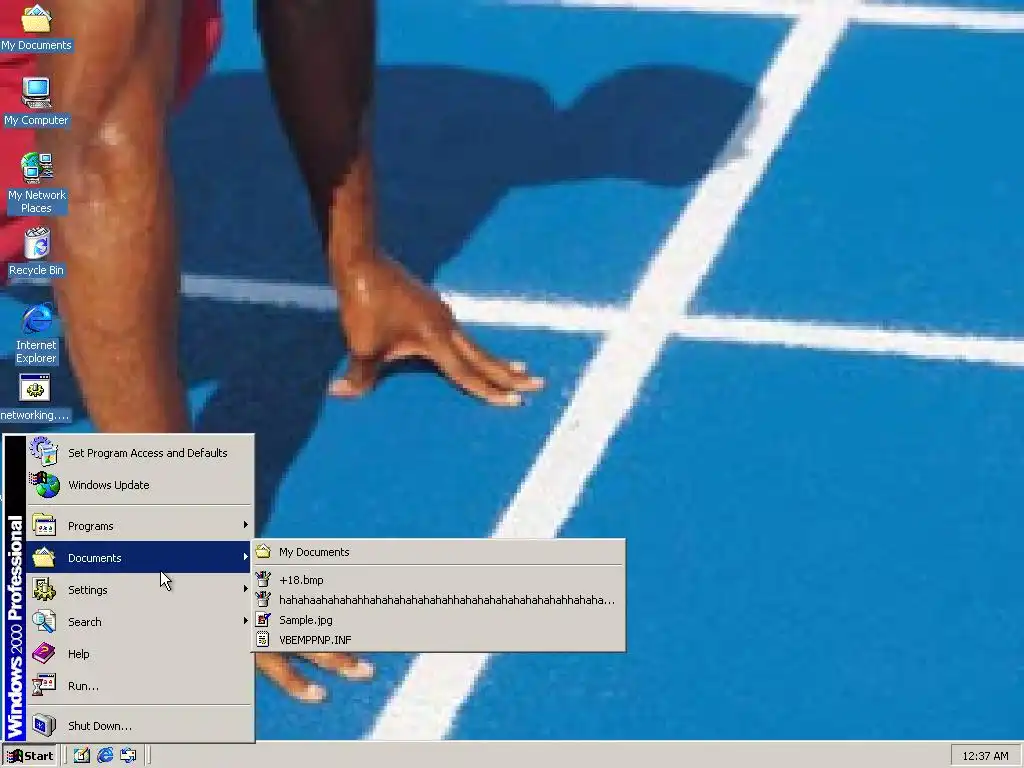
Task: Expand the Search submenu arrow
Action: 246,621
